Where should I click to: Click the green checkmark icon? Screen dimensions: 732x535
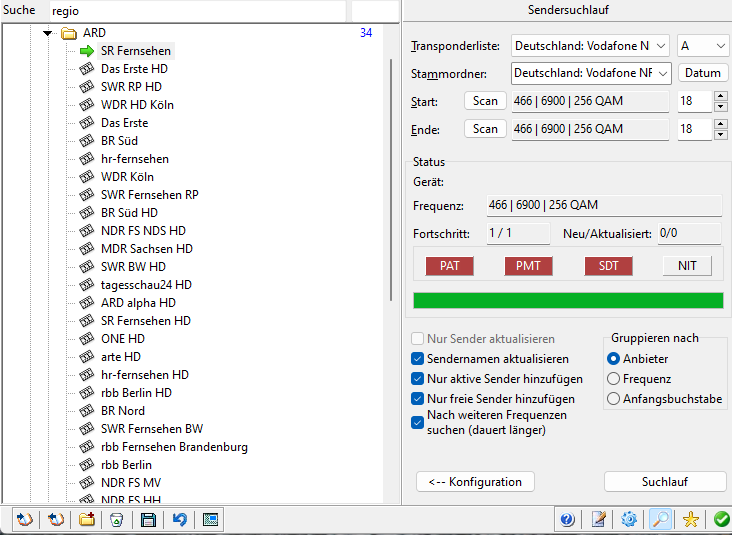pyautogui.click(x=720, y=519)
